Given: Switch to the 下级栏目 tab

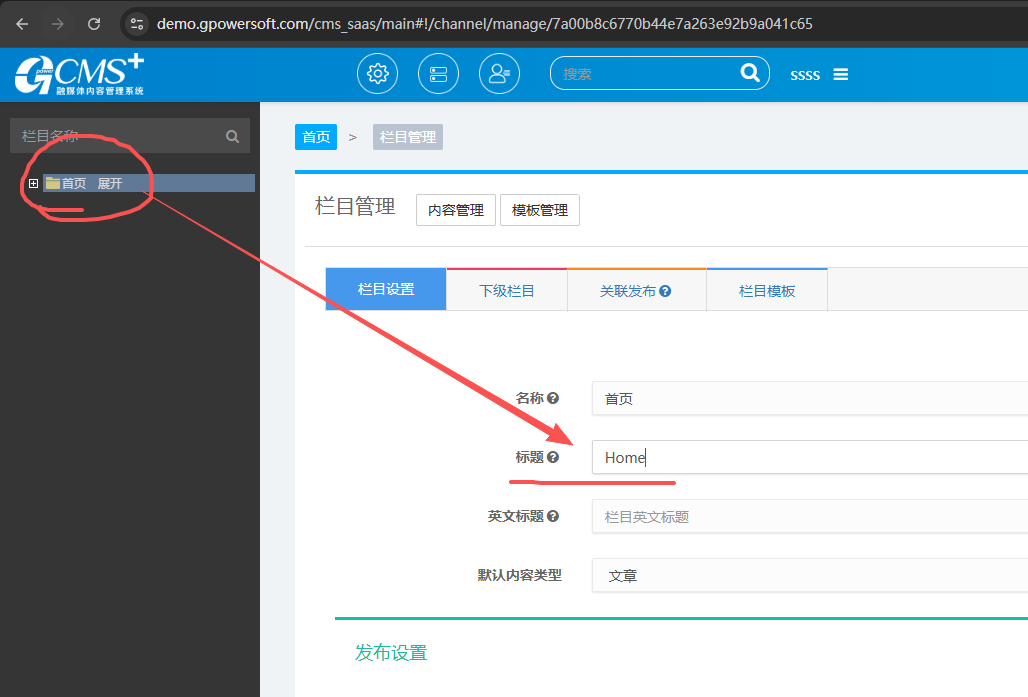Looking at the screenshot, I should 506,291.
